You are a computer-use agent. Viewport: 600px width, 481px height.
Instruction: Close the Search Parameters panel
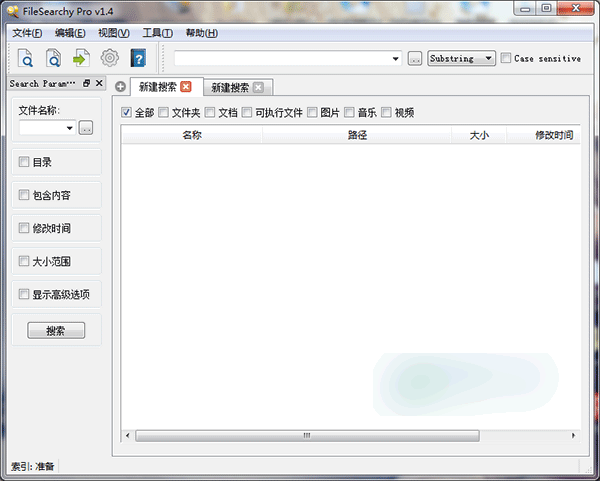pyautogui.click(x=98, y=83)
